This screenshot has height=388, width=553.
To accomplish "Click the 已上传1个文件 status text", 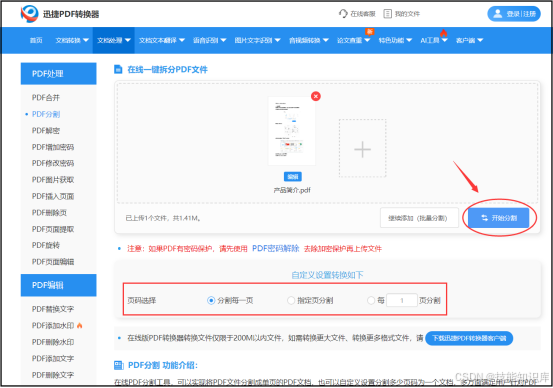I will click(x=163, y=218).
